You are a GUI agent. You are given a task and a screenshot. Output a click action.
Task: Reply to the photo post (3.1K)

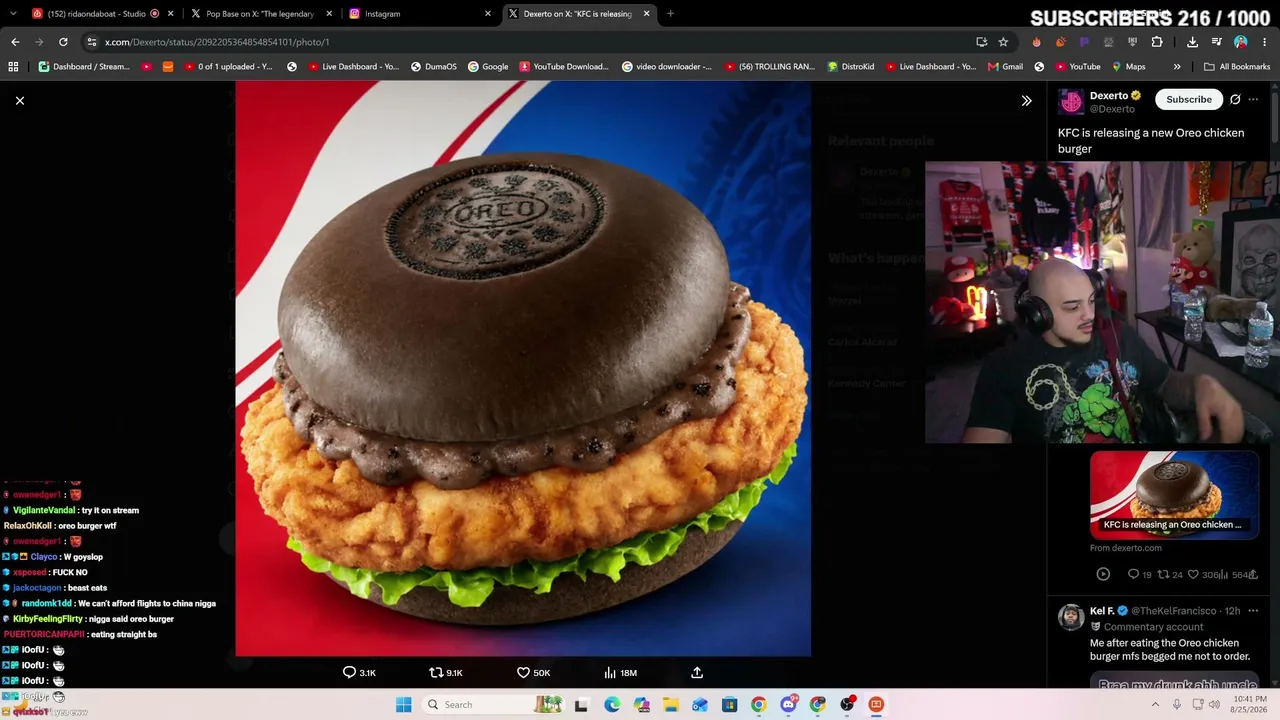pos(359,673)
